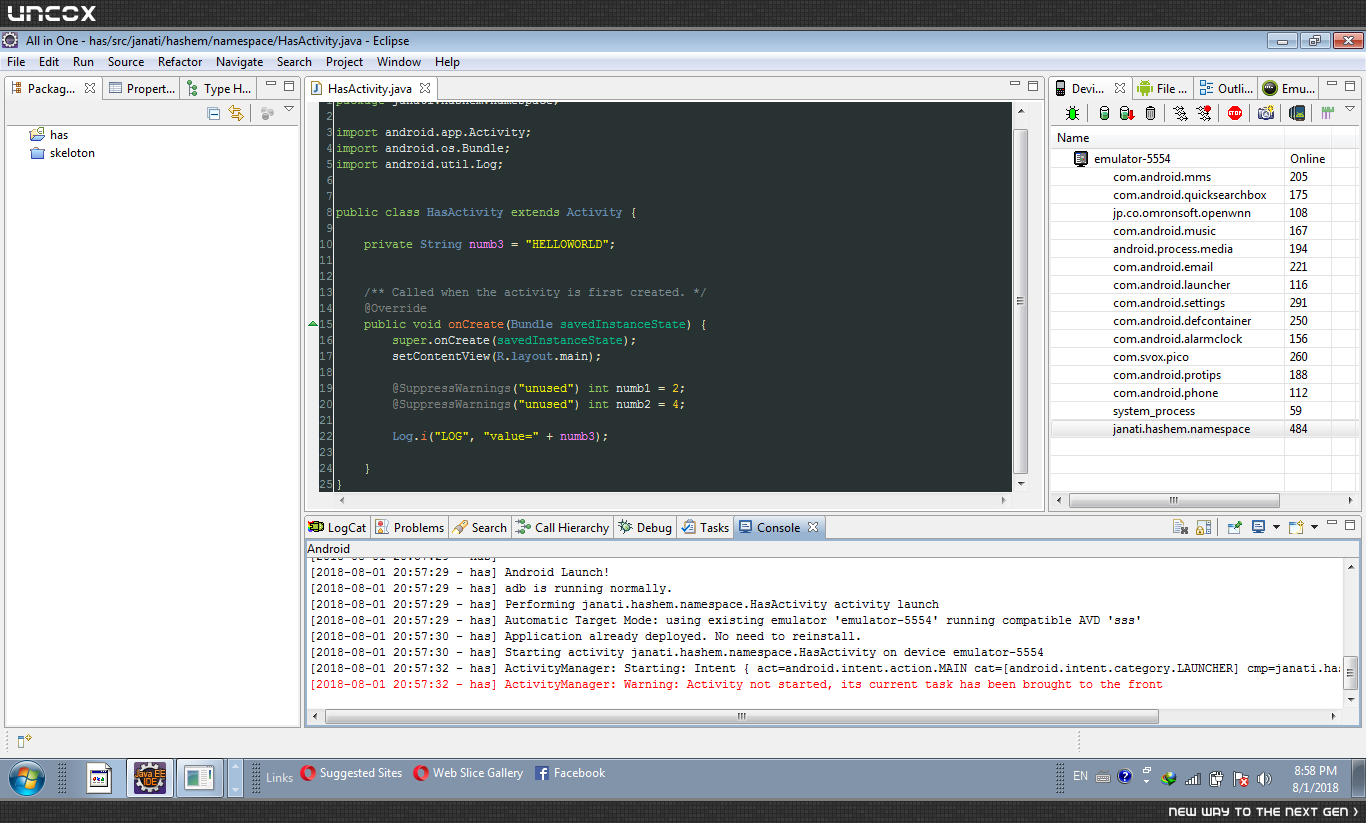Click the red Stop Process icon

point(1235,113)
